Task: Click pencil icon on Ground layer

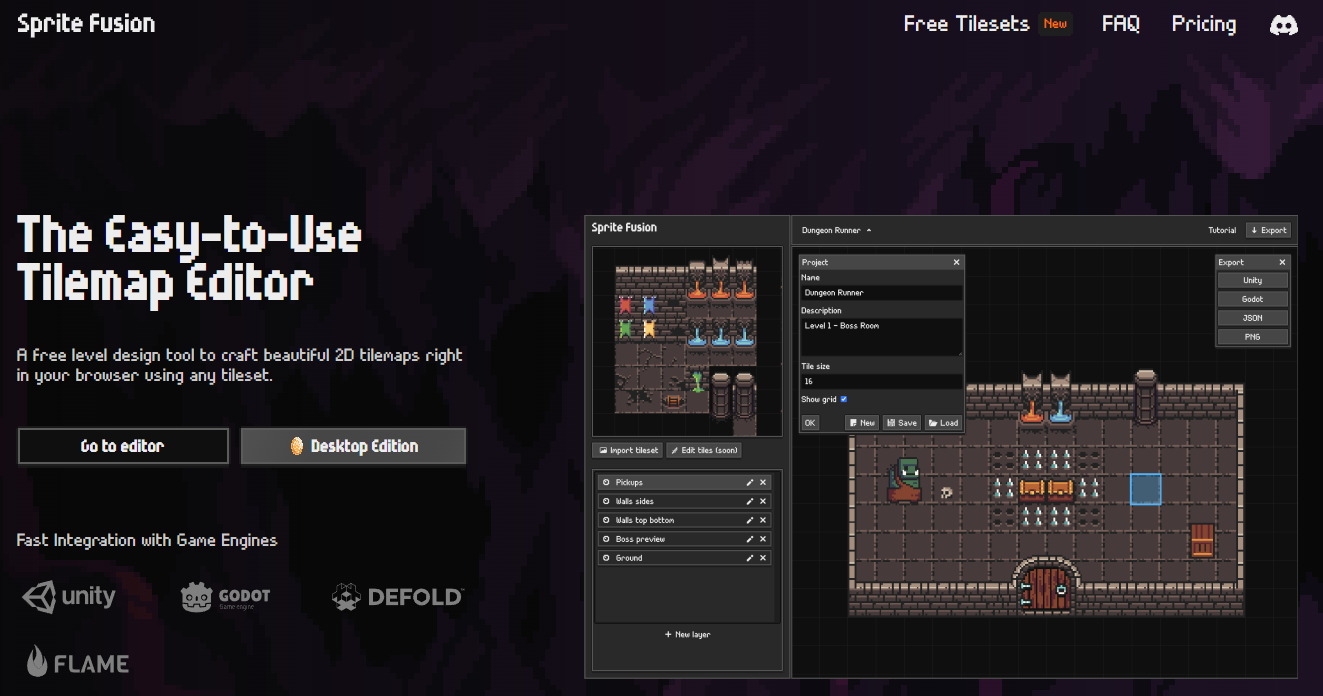Action: [x=750, y=558]
